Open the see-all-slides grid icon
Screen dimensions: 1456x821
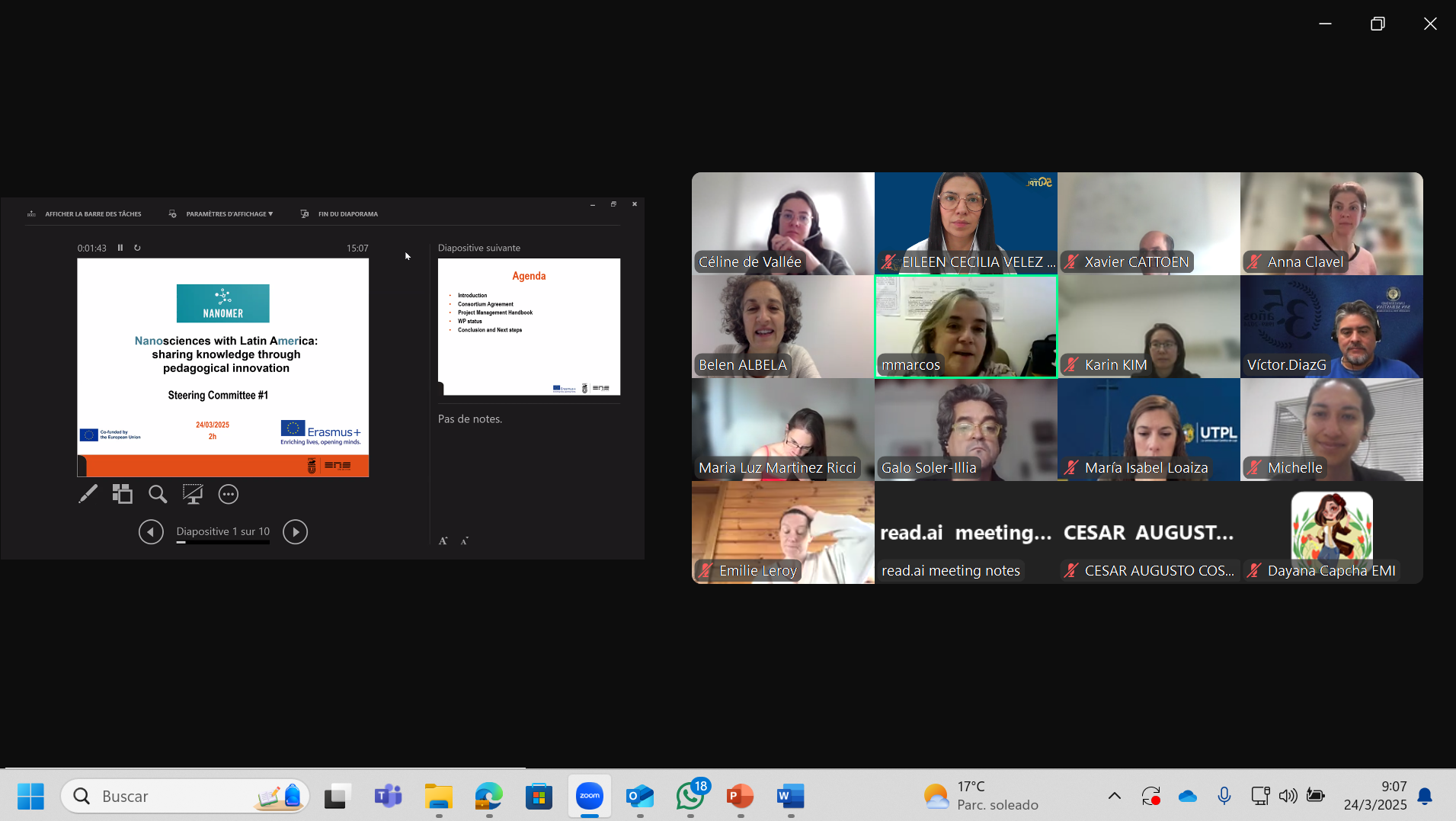pyautogui.click(x=122, y=495)
